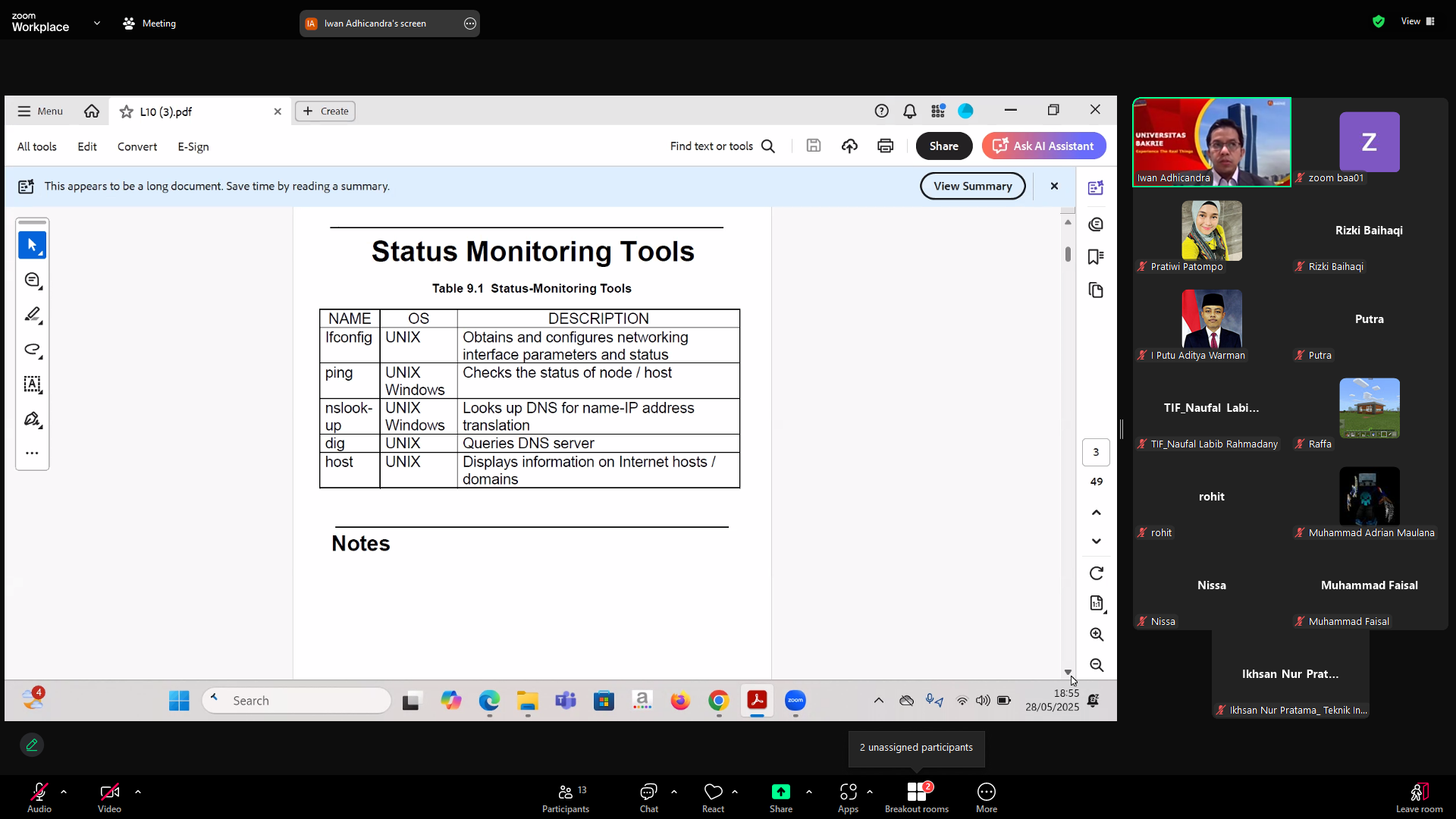Click the black Share button in Acrobat

(944, 146)
